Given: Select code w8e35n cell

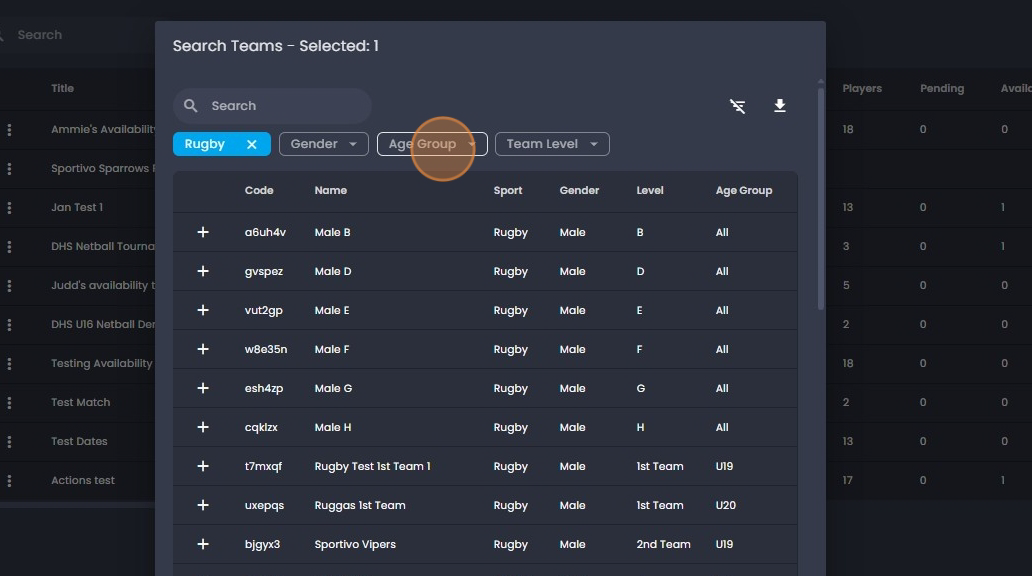Looking at the screenshot, I should pos(266,349).
